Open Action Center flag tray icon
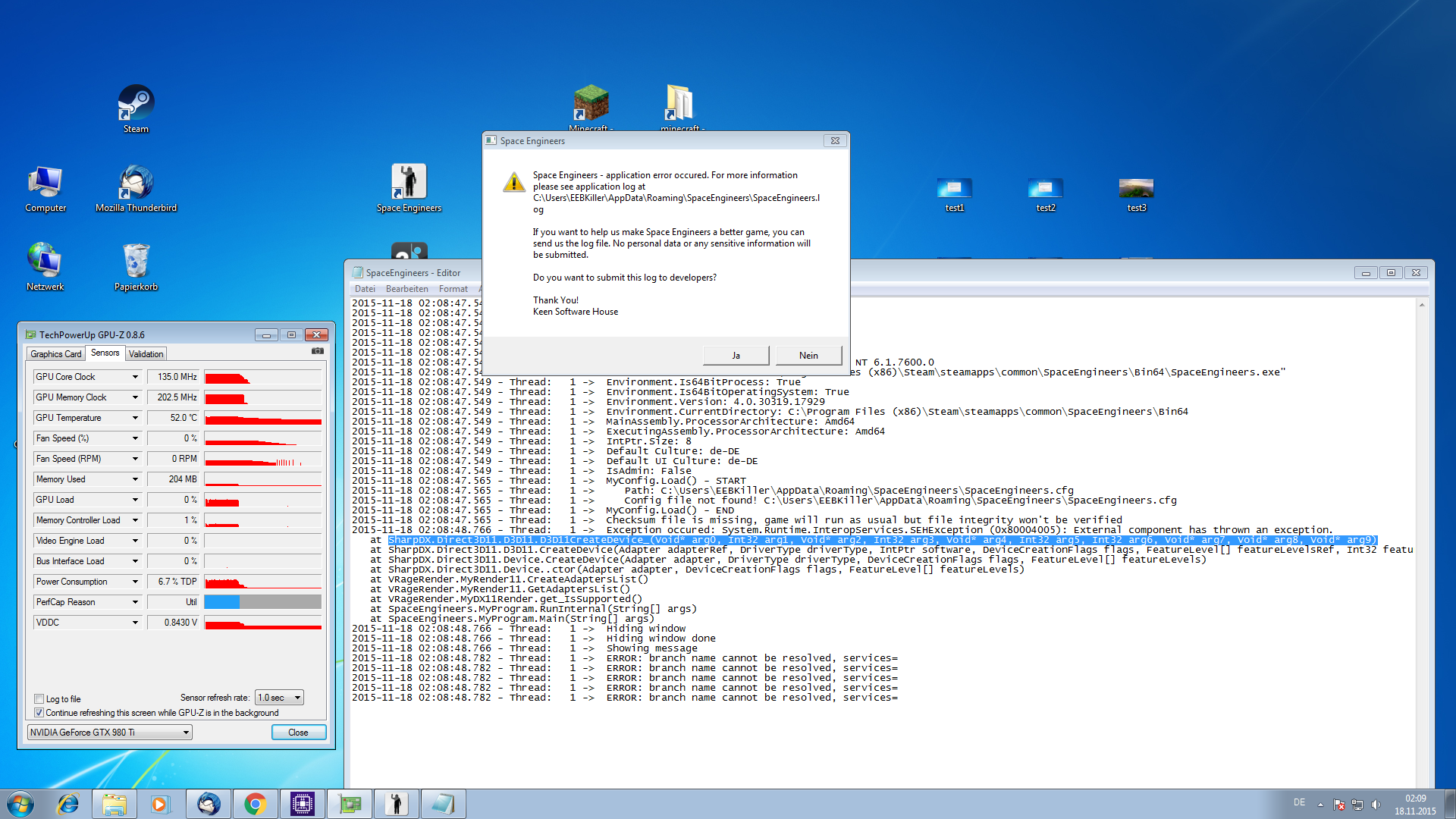The width and height of the screenshot is (1456, 819). click(1339, 805)
